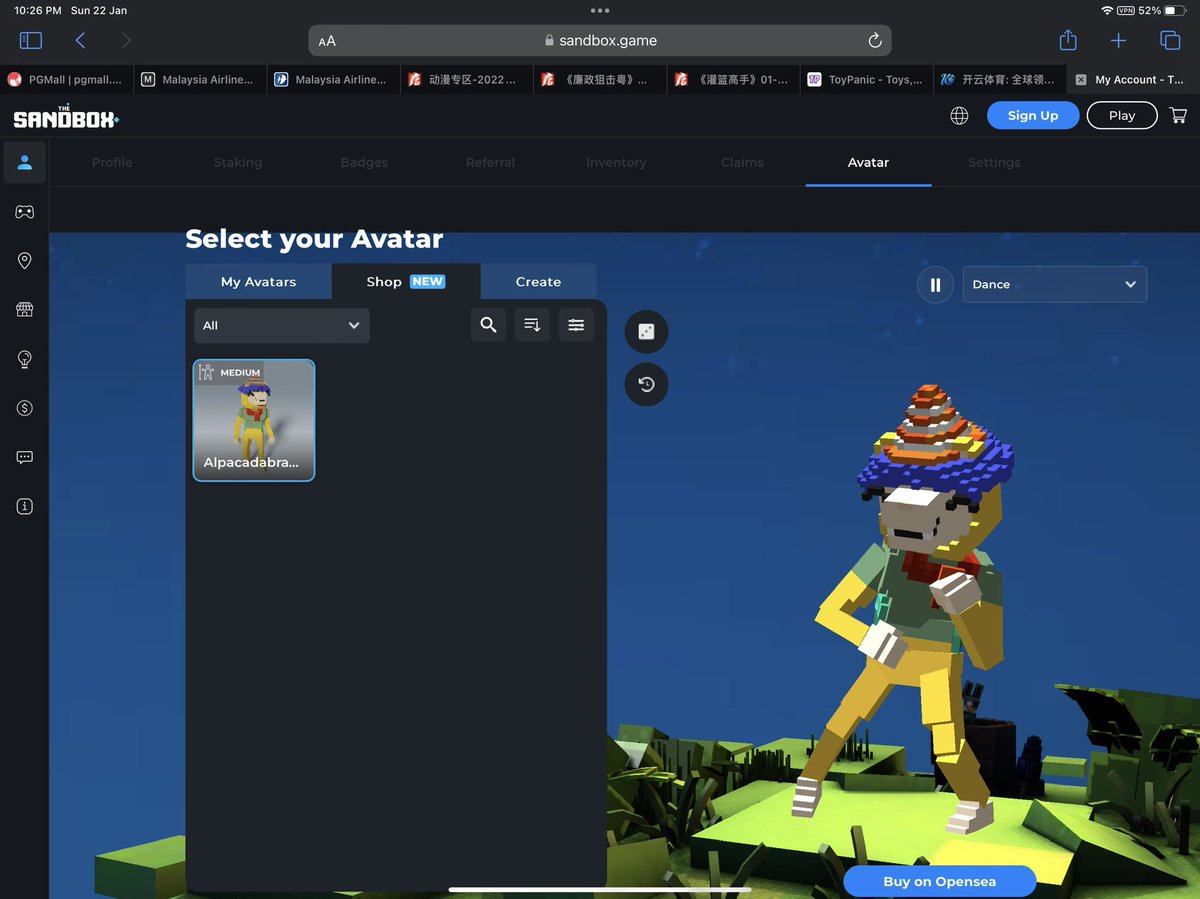Switch to the 《灌篮高手》 browser tab
The width and height of the screenshot is (1200, 899).
pyautogui.click(x=734, y=80)
